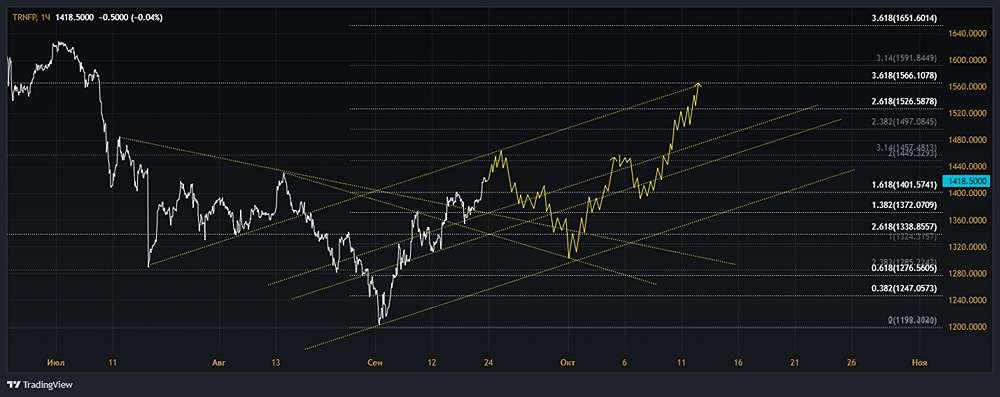Click the cyan 1418.5000 current price tag
The height and width of the screenshot is (397, 1000).
pos(967,181)
